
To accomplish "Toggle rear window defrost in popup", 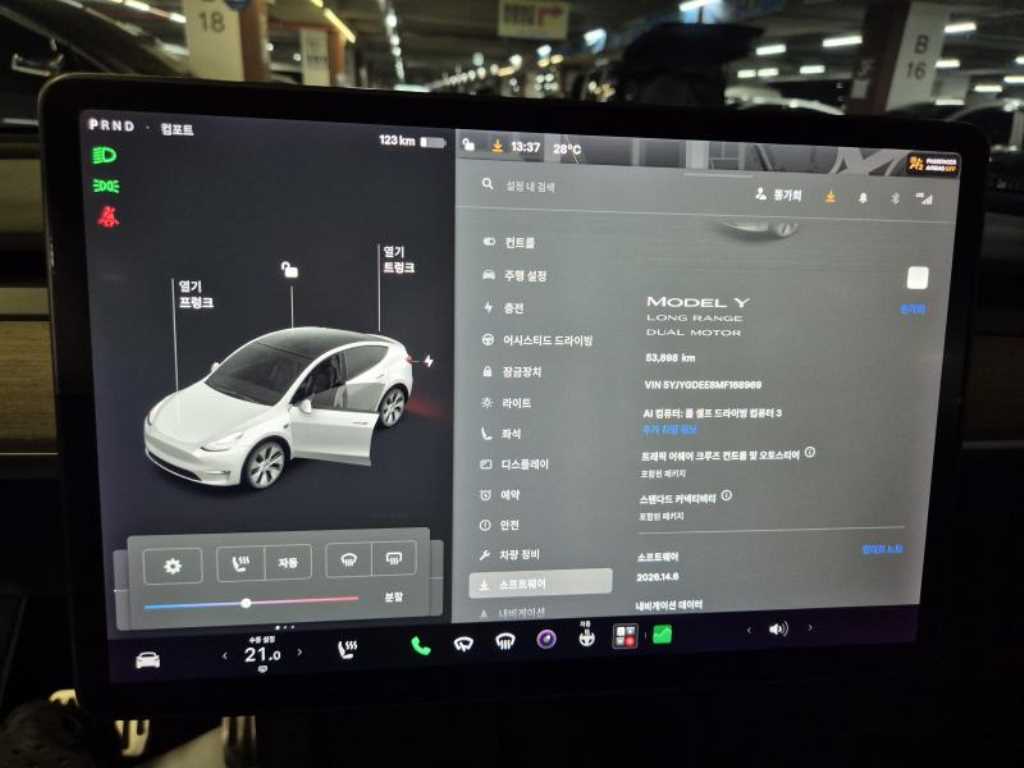I will tap(394, 558).
